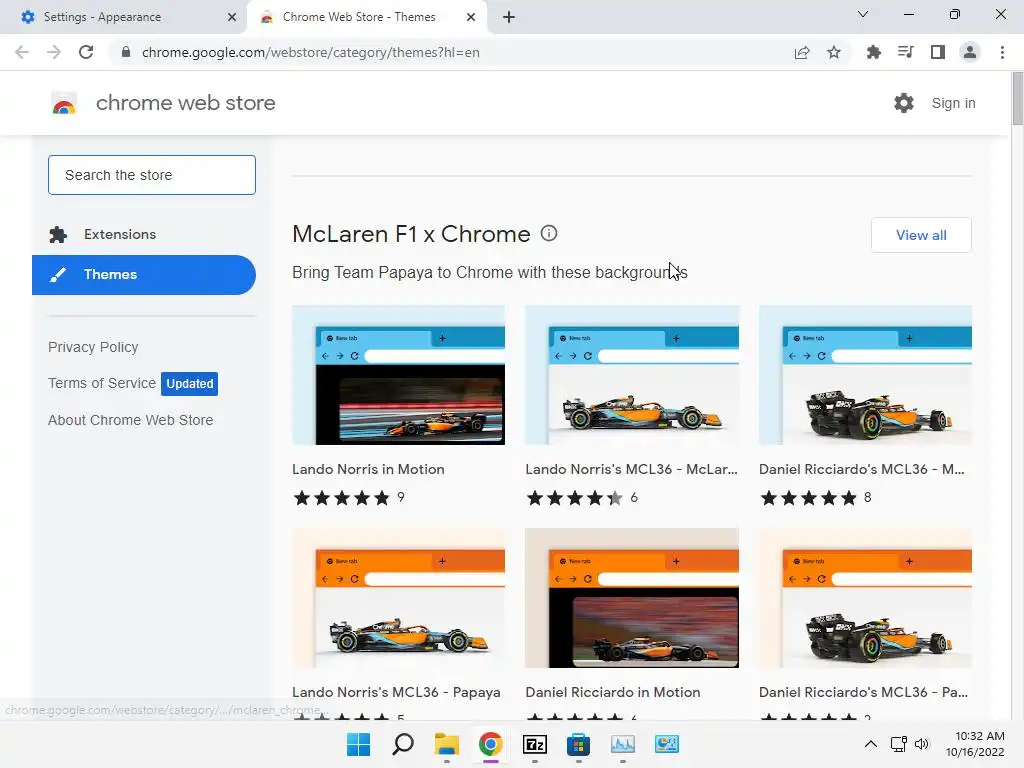The height and width of the screenshot is (768, 1024).
Task: Open a new browser tab
Action: click(509, 17)
